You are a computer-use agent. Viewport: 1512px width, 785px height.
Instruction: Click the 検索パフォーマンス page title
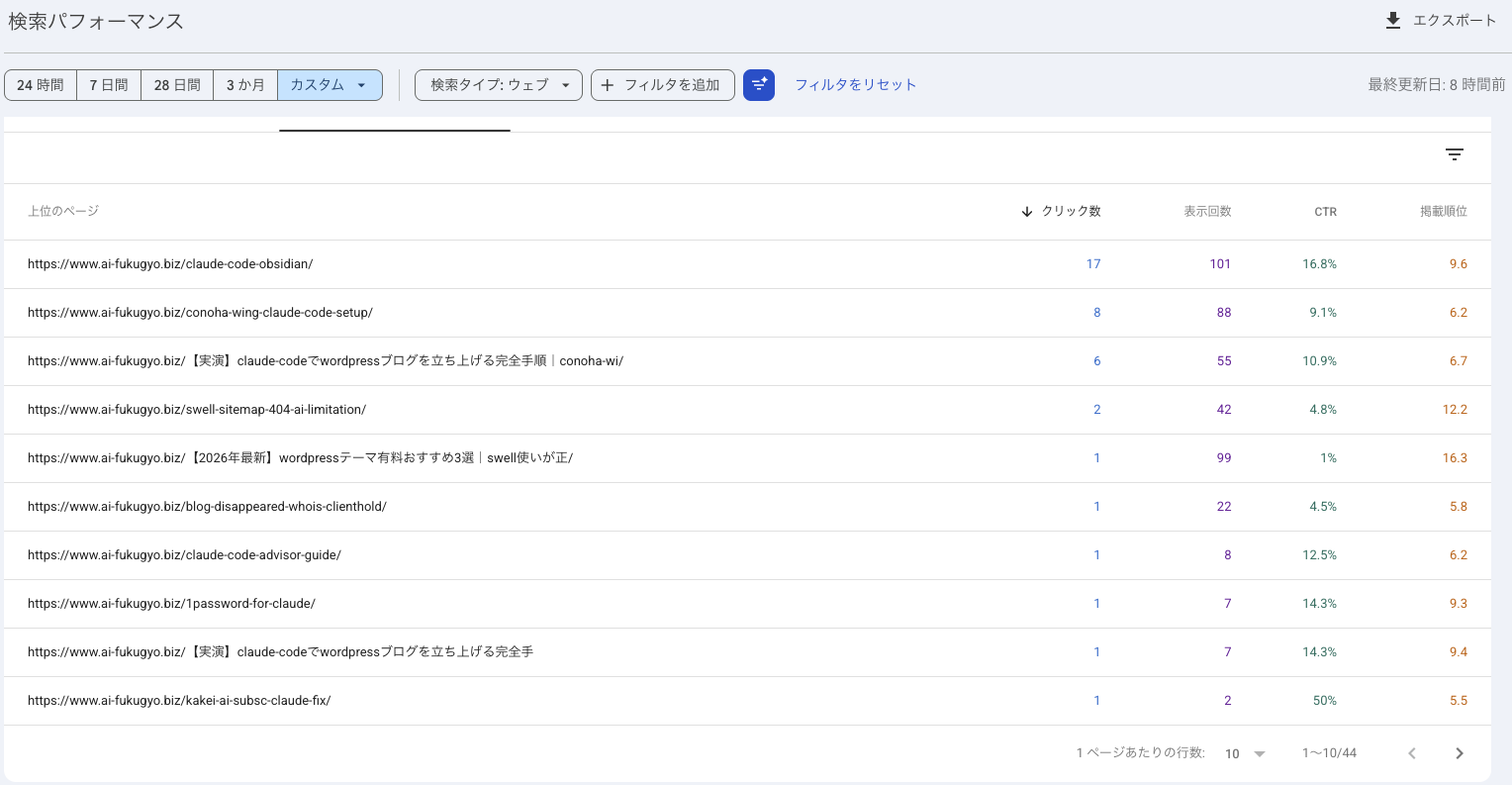click(x=96, y=22)
